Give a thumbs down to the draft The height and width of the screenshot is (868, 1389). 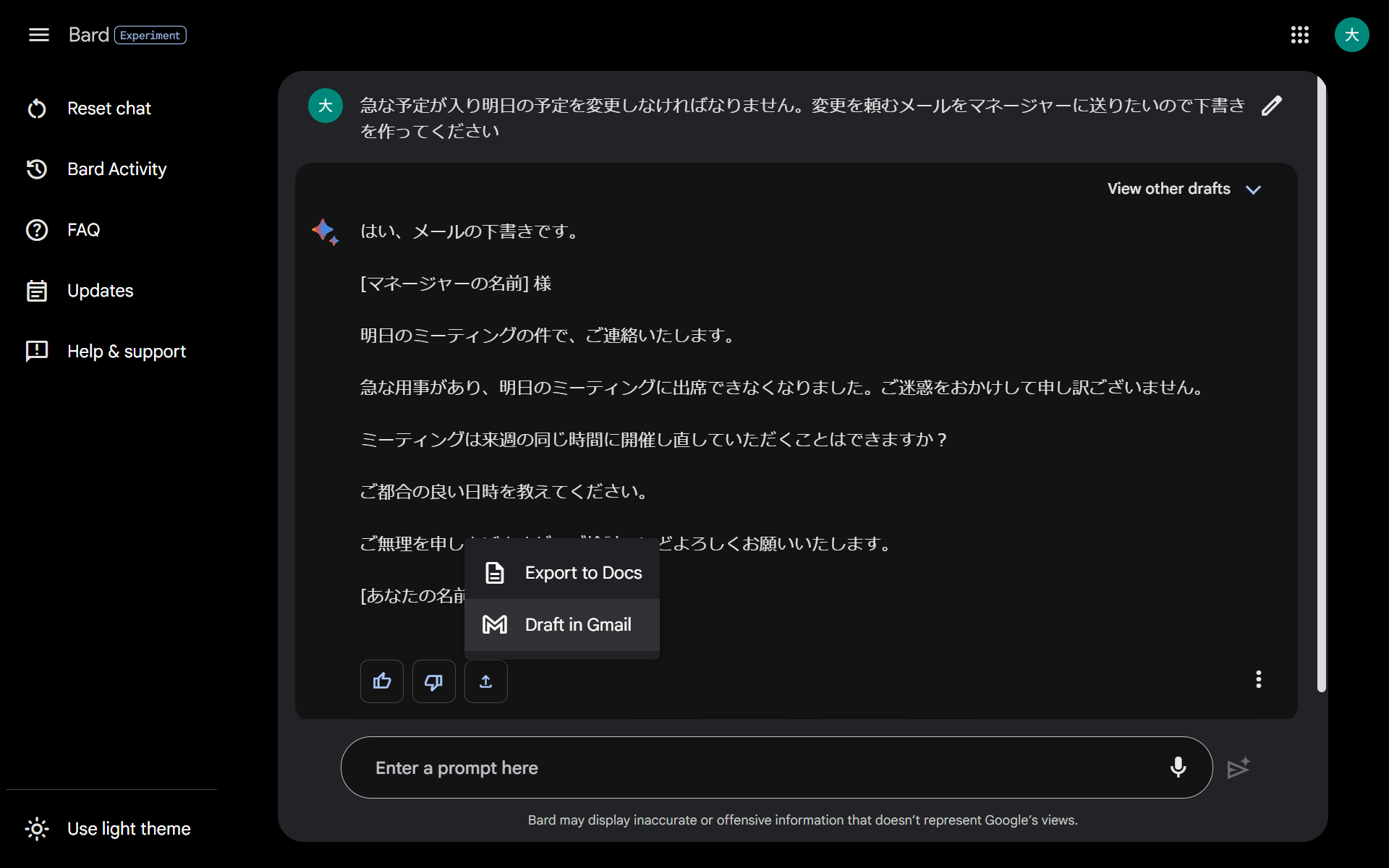tap(433, 681)
